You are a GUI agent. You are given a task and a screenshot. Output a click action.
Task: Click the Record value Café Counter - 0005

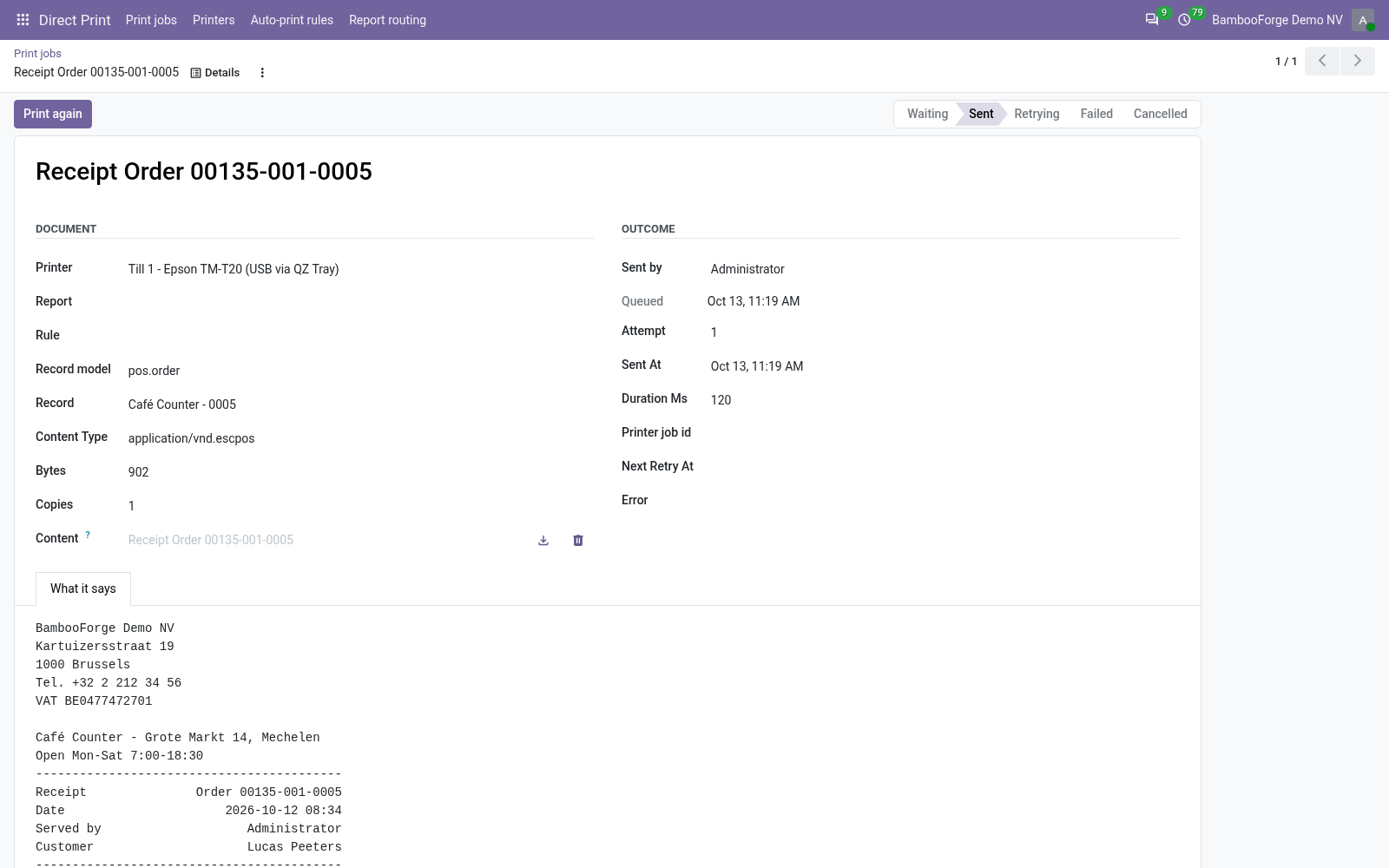182,404
